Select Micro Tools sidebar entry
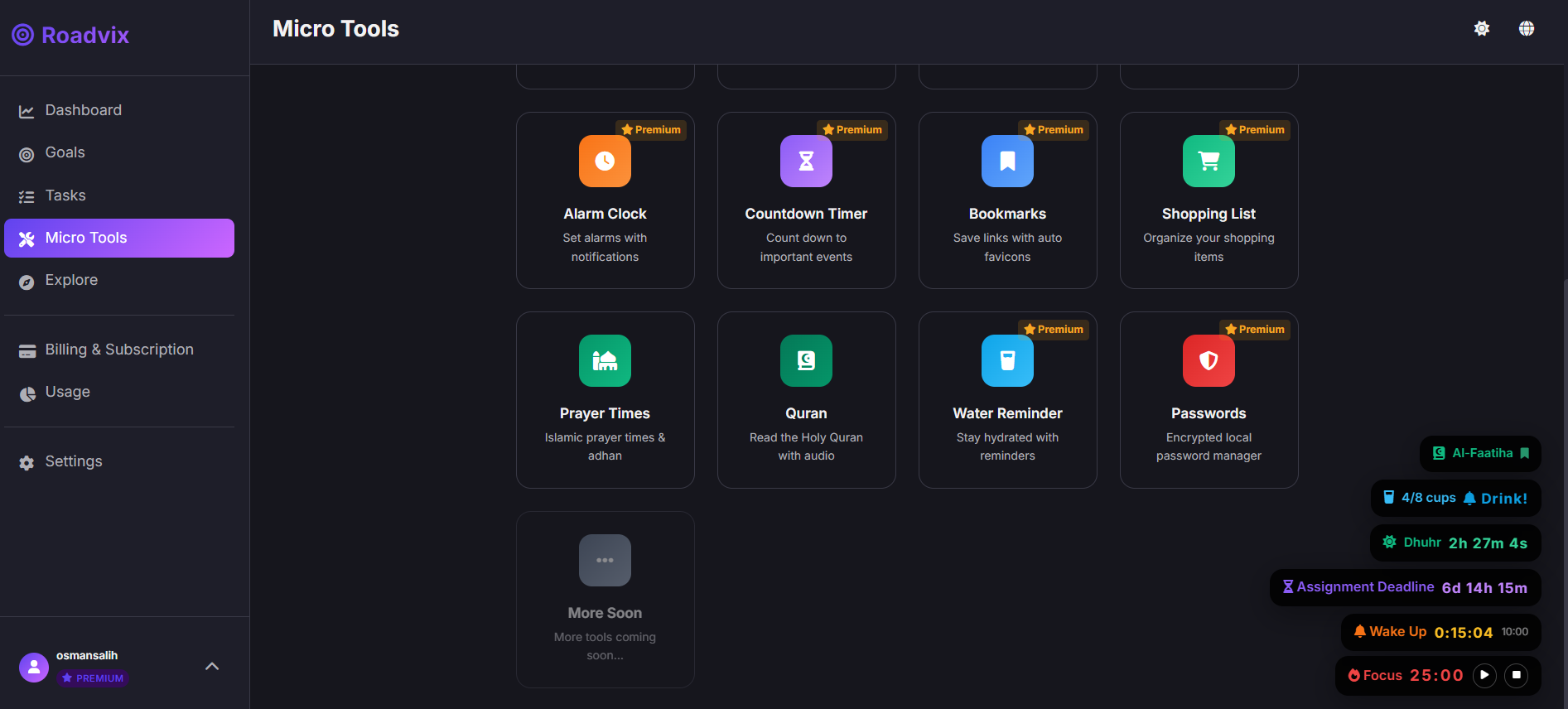 (x=119, y=238)
